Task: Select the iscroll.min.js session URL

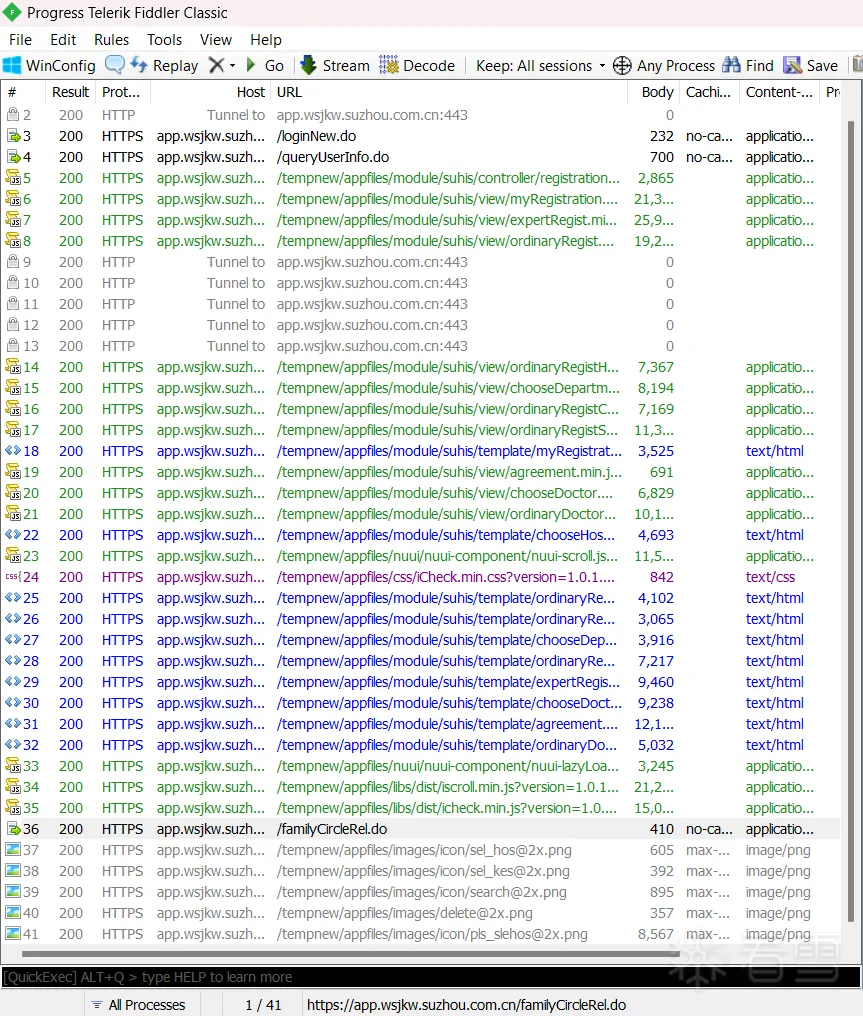Action: (x=448, y=787)
